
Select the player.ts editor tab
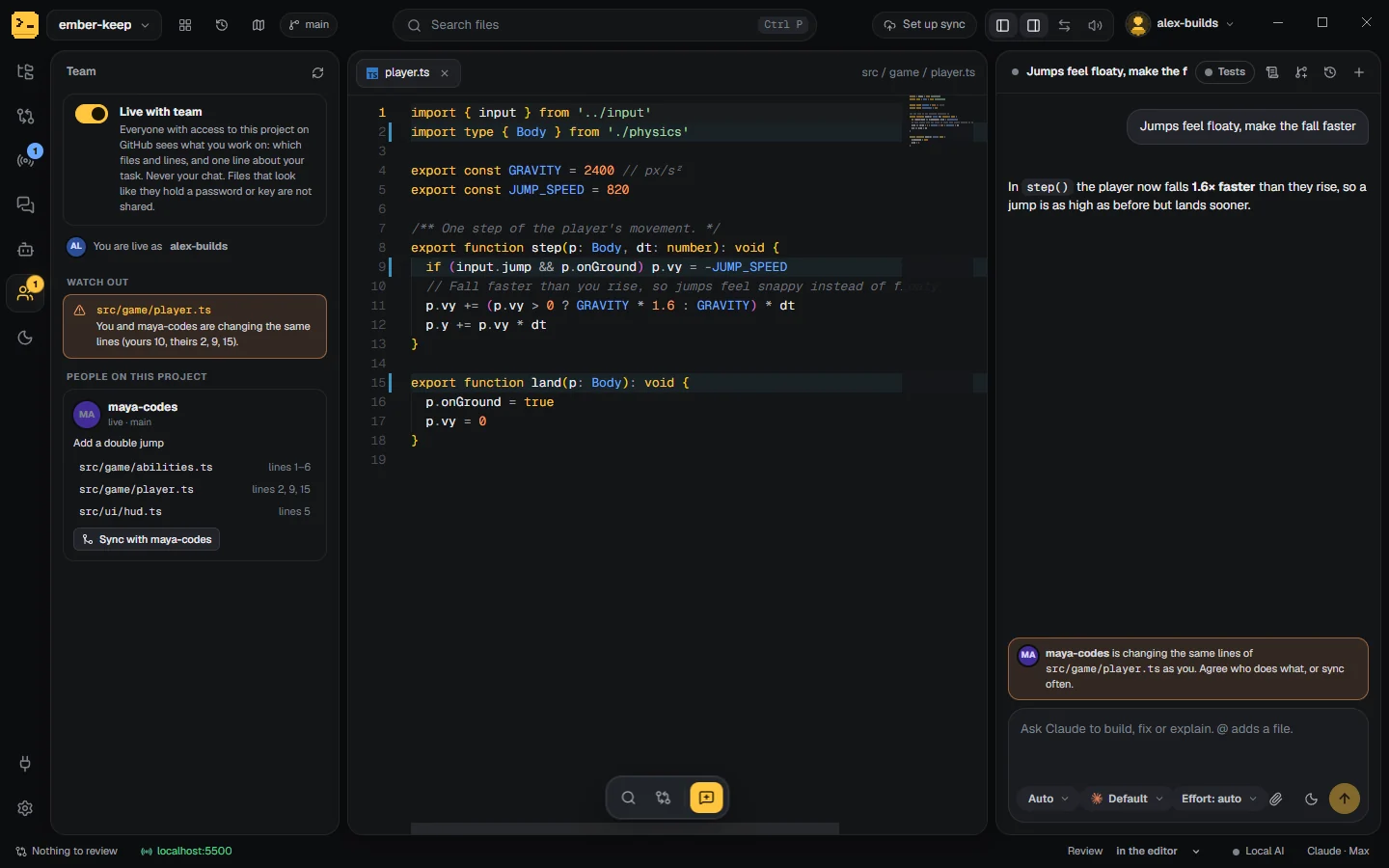pos(408,73)
